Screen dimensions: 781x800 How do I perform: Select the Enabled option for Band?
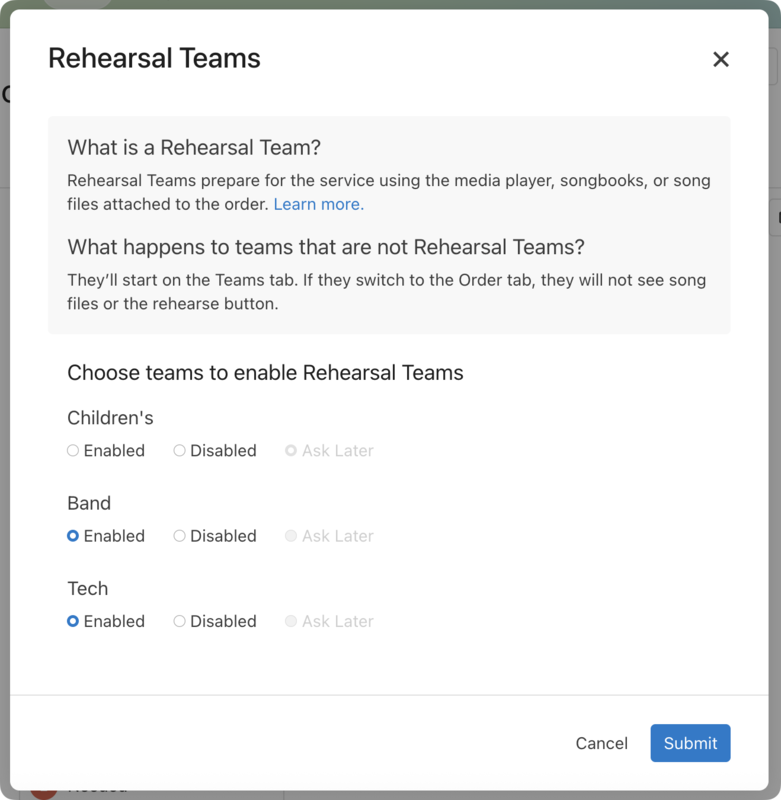[x=72, y=536]
